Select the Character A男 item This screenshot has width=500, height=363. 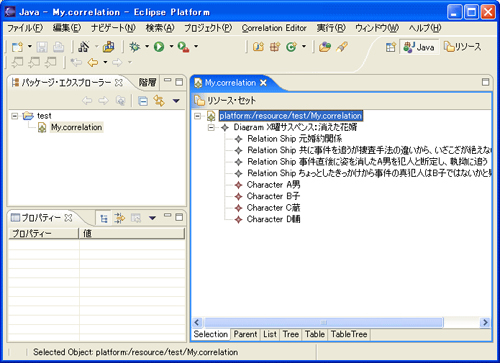[x=273, y=185]
